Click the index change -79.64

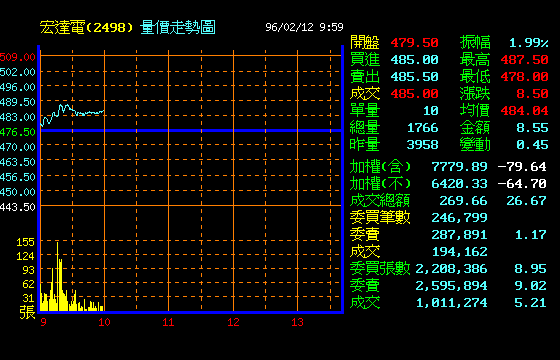pos(522,166)
